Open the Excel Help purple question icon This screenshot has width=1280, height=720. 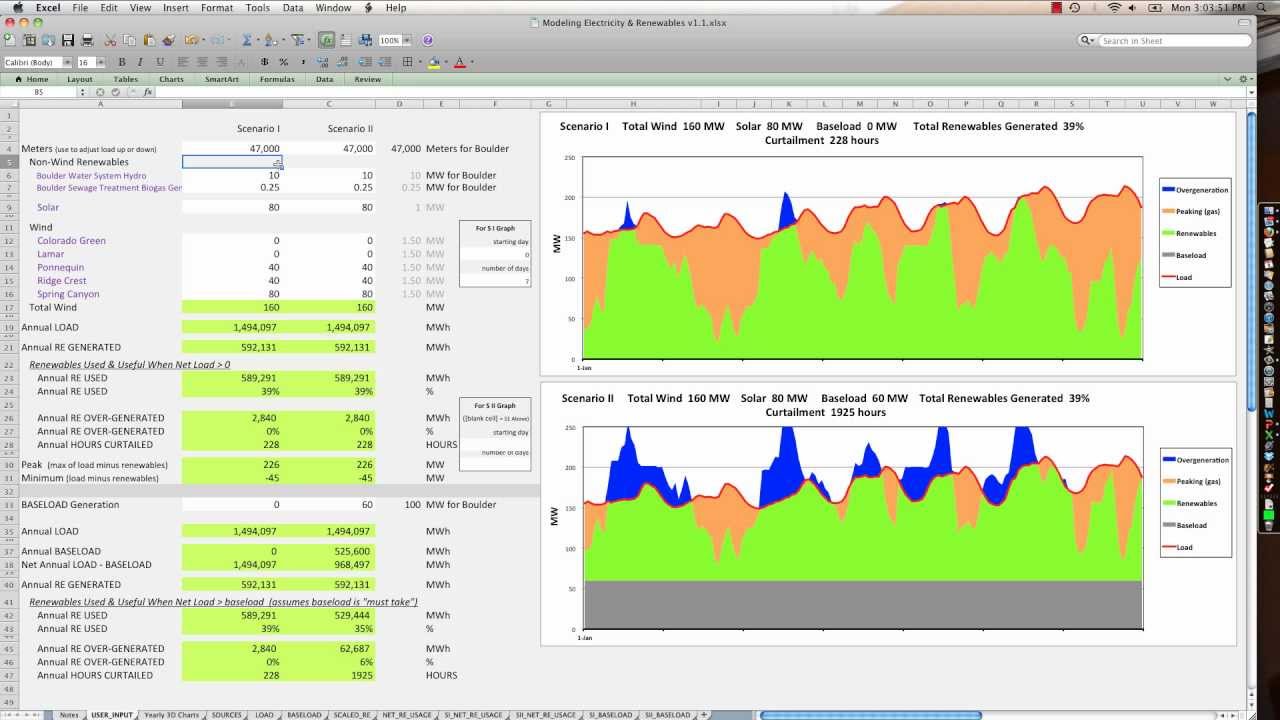427,40
